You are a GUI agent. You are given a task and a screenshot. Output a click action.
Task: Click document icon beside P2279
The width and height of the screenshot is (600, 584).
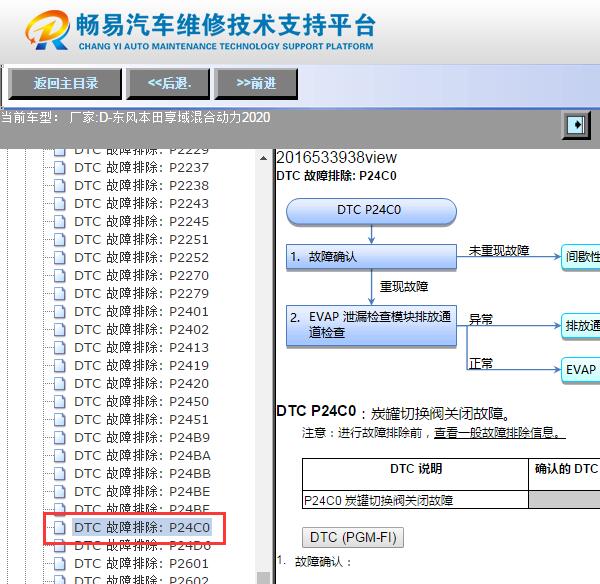pos(59,294)
